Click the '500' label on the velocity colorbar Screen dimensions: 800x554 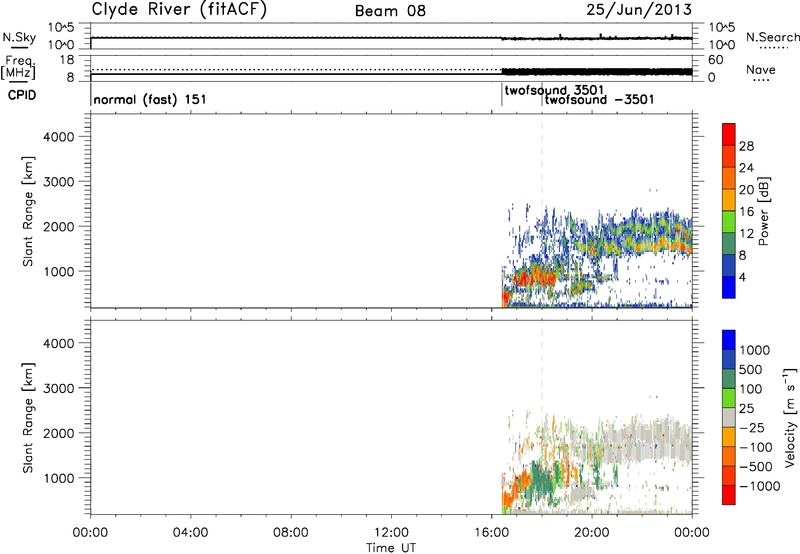pyautogui.click(x=751, y=369)
